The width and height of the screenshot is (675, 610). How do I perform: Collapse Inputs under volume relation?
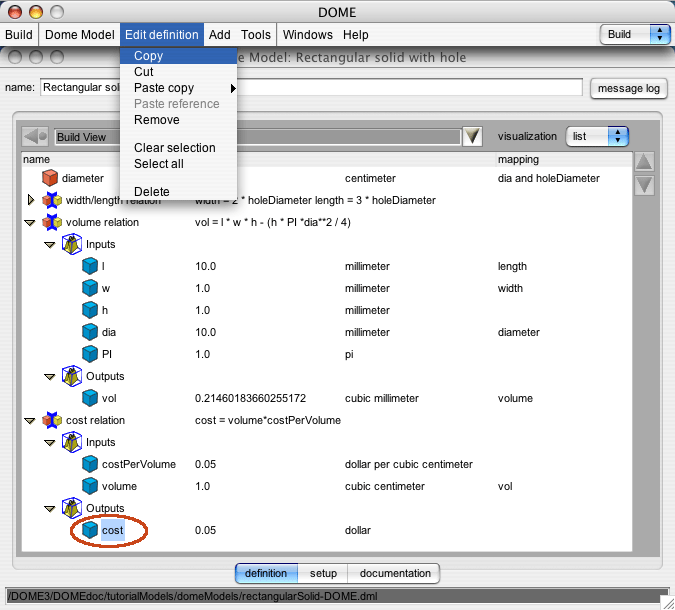click(50, 245)
